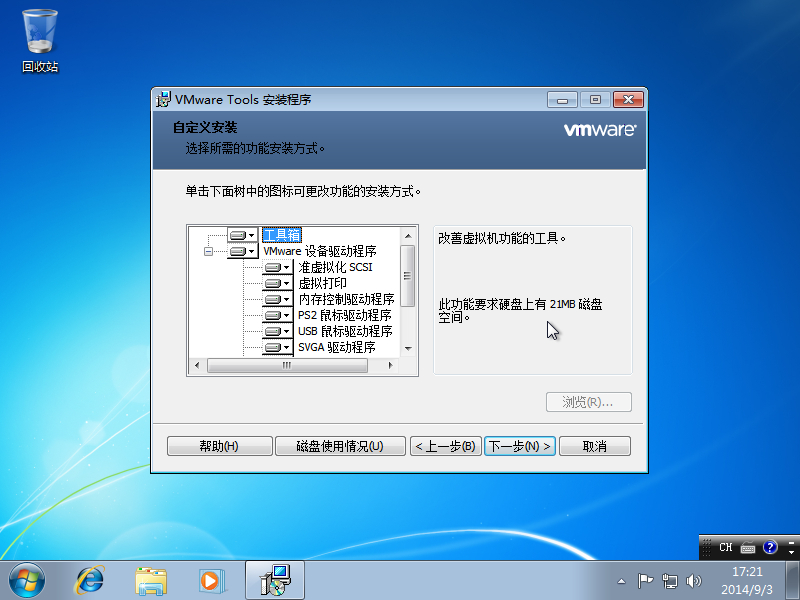This screenshot has height=600, width=800.
Task: Cancel the installer with 取消 button
Action: [x=594, y=446]
